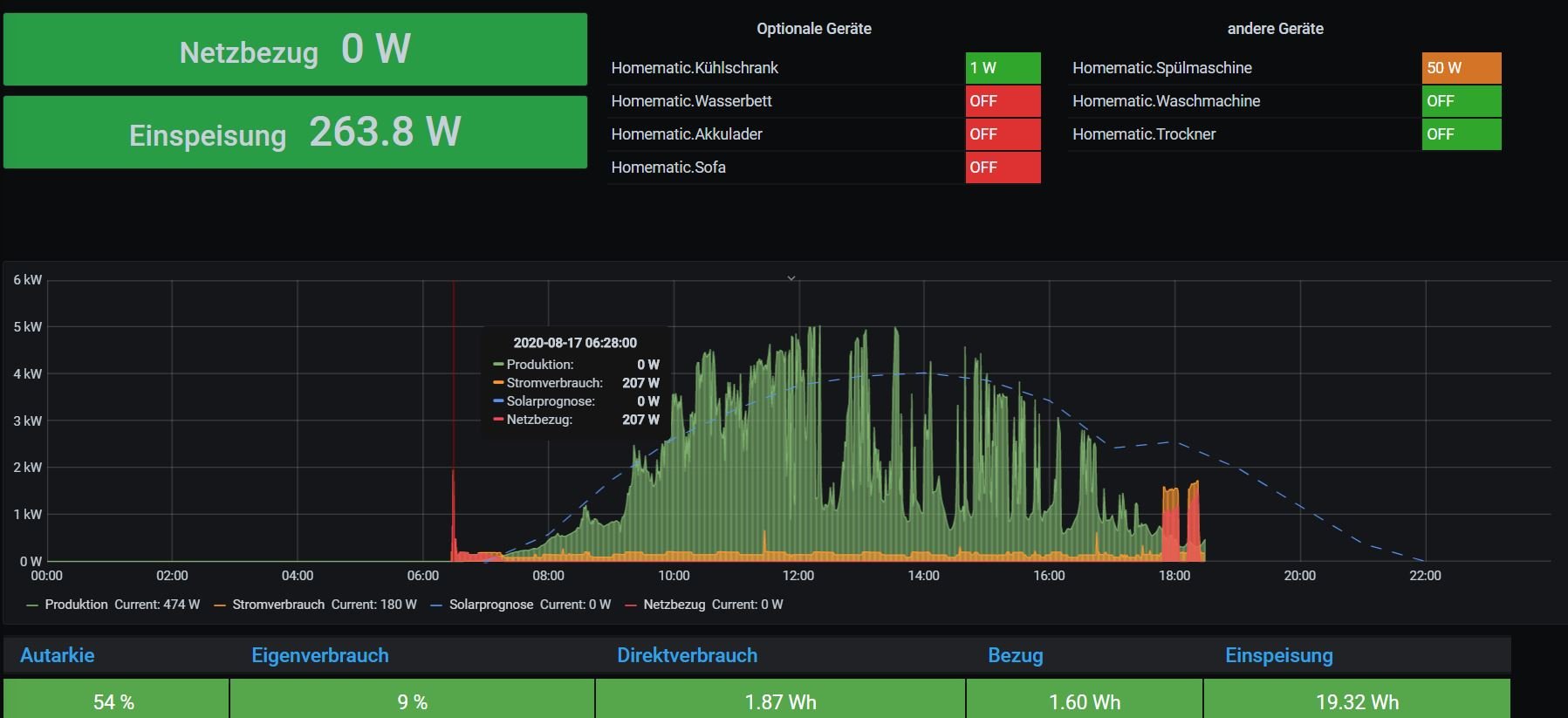Click the Einspeisung 263.8 W stat panel

point(295,133)
